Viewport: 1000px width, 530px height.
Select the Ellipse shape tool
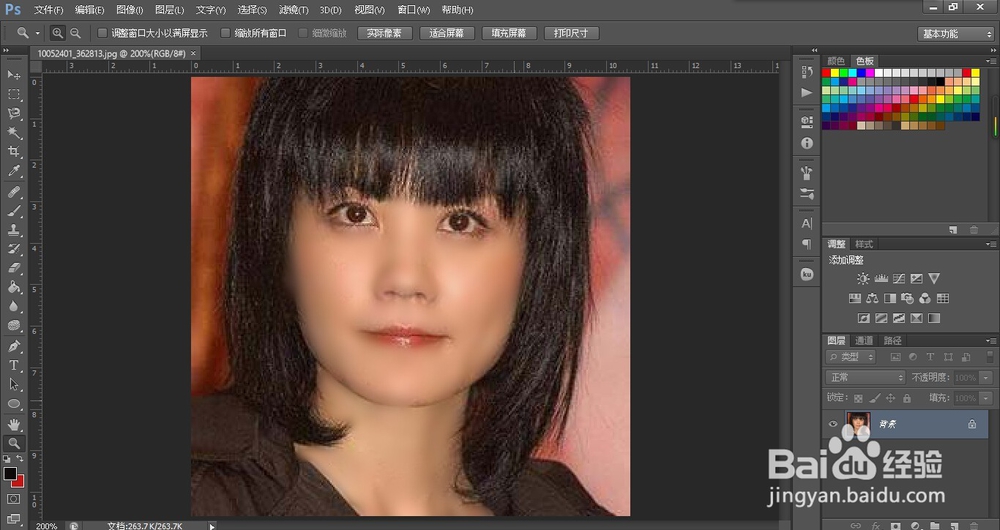(x=13, y=404)
